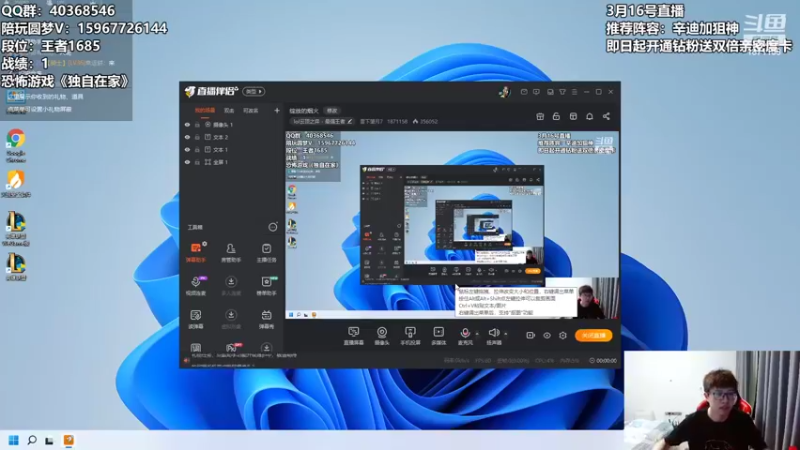The width and height of the screenshot is (800, 450).
Task: Open the mail envelope icon in title bar
Action: point(524,92)
